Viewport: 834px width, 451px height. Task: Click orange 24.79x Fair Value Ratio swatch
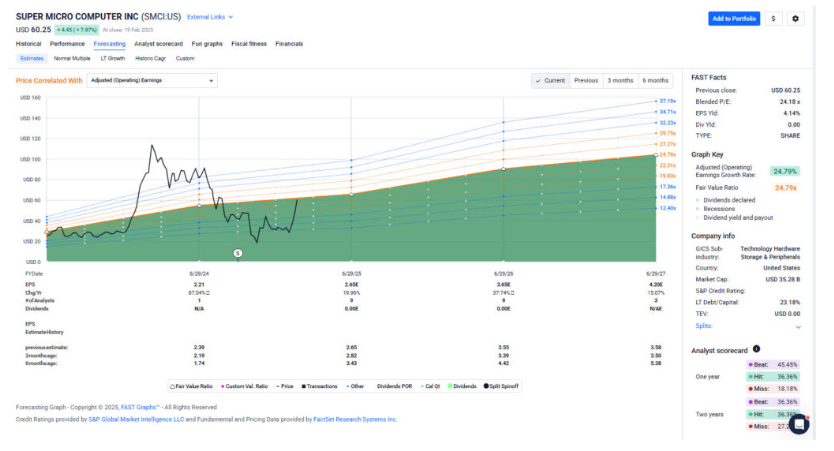coord(786,188)
